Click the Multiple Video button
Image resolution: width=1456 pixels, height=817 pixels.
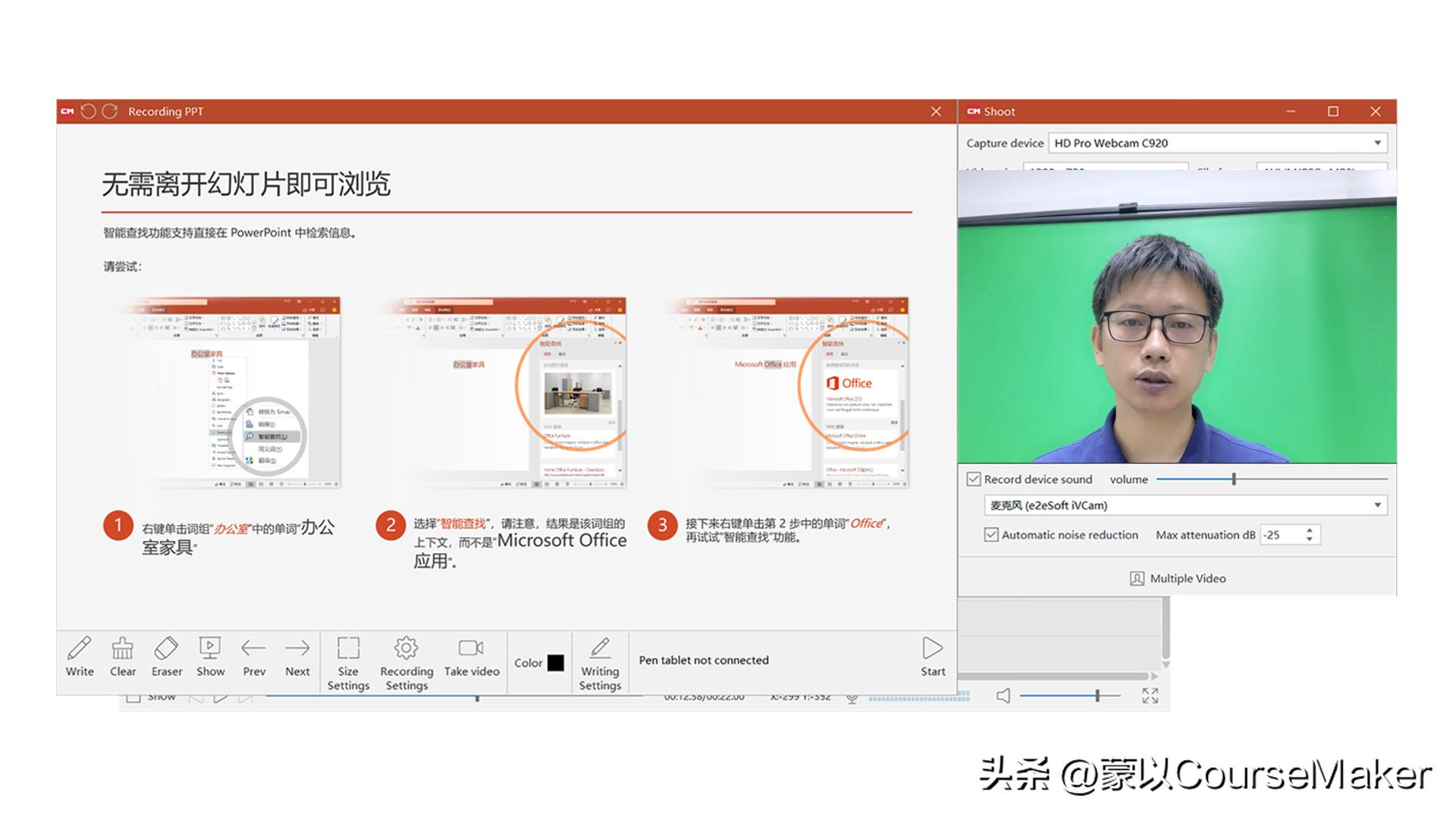pos(1176,578)
